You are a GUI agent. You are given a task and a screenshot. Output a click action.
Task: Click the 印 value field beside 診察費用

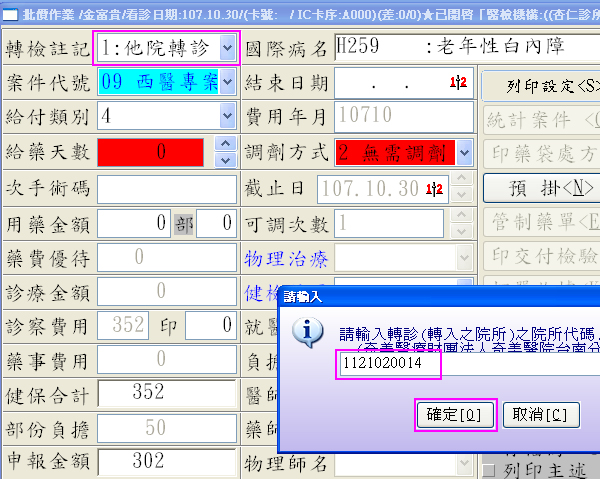pyautogui.click(x=216, y=325)
